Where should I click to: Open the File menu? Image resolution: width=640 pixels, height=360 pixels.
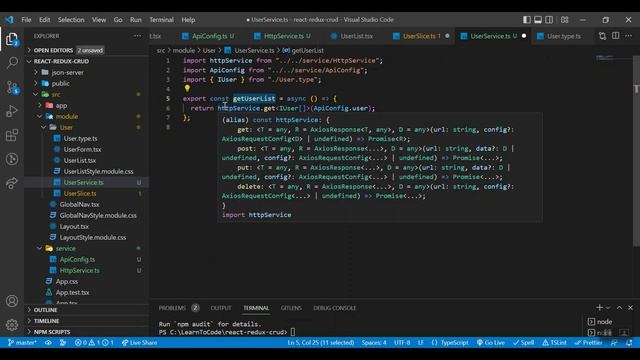(26, 20)
